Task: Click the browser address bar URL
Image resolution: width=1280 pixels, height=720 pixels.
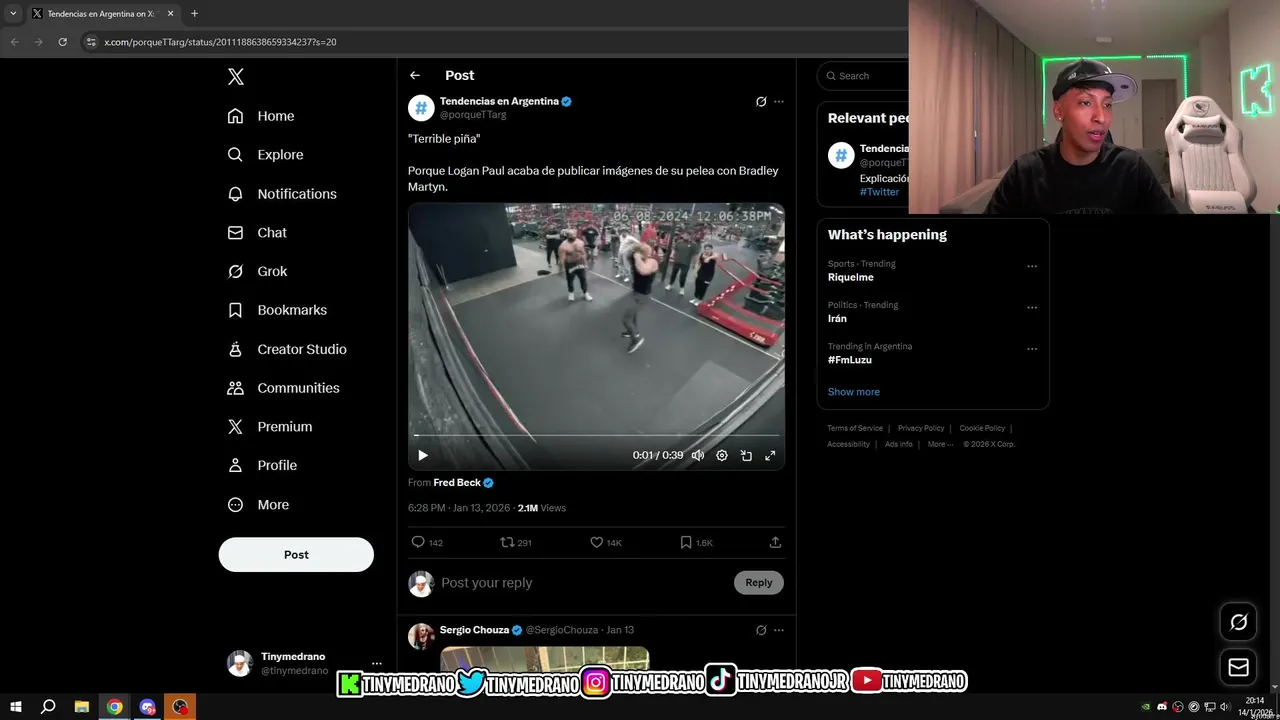Action: pos(220,42)
